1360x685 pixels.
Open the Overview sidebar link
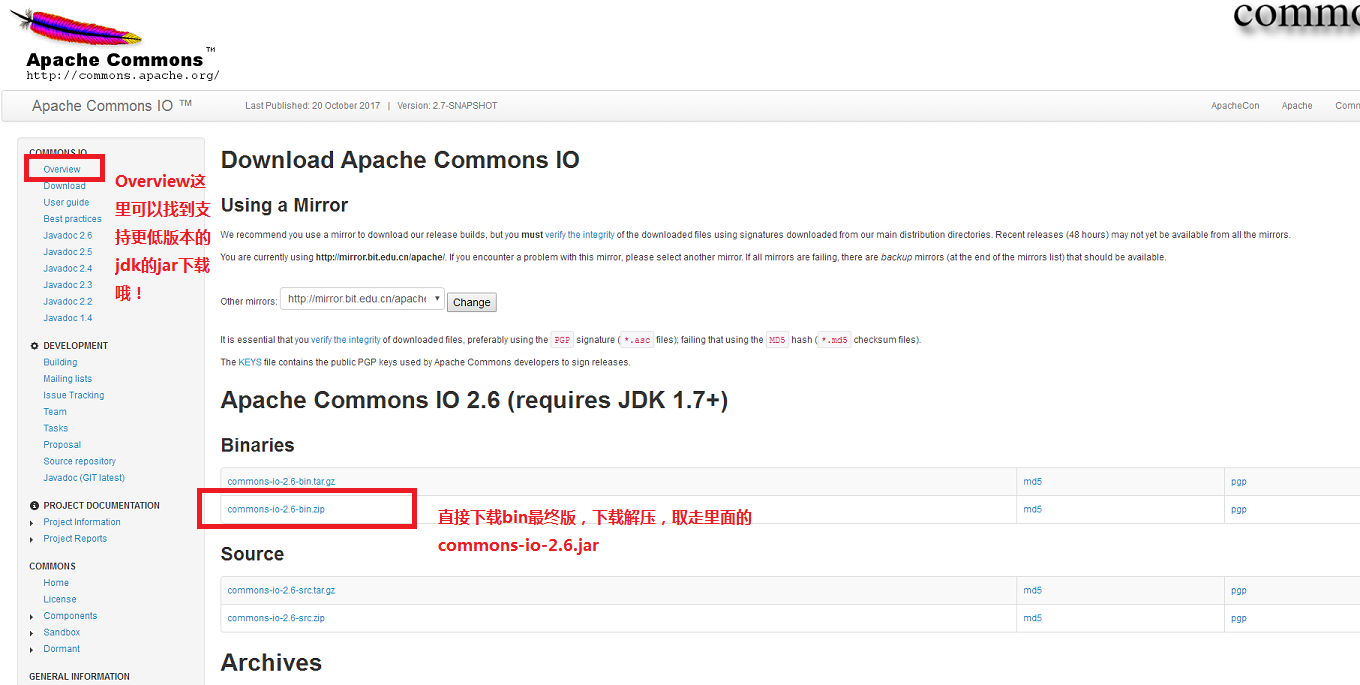click(62, 170)
